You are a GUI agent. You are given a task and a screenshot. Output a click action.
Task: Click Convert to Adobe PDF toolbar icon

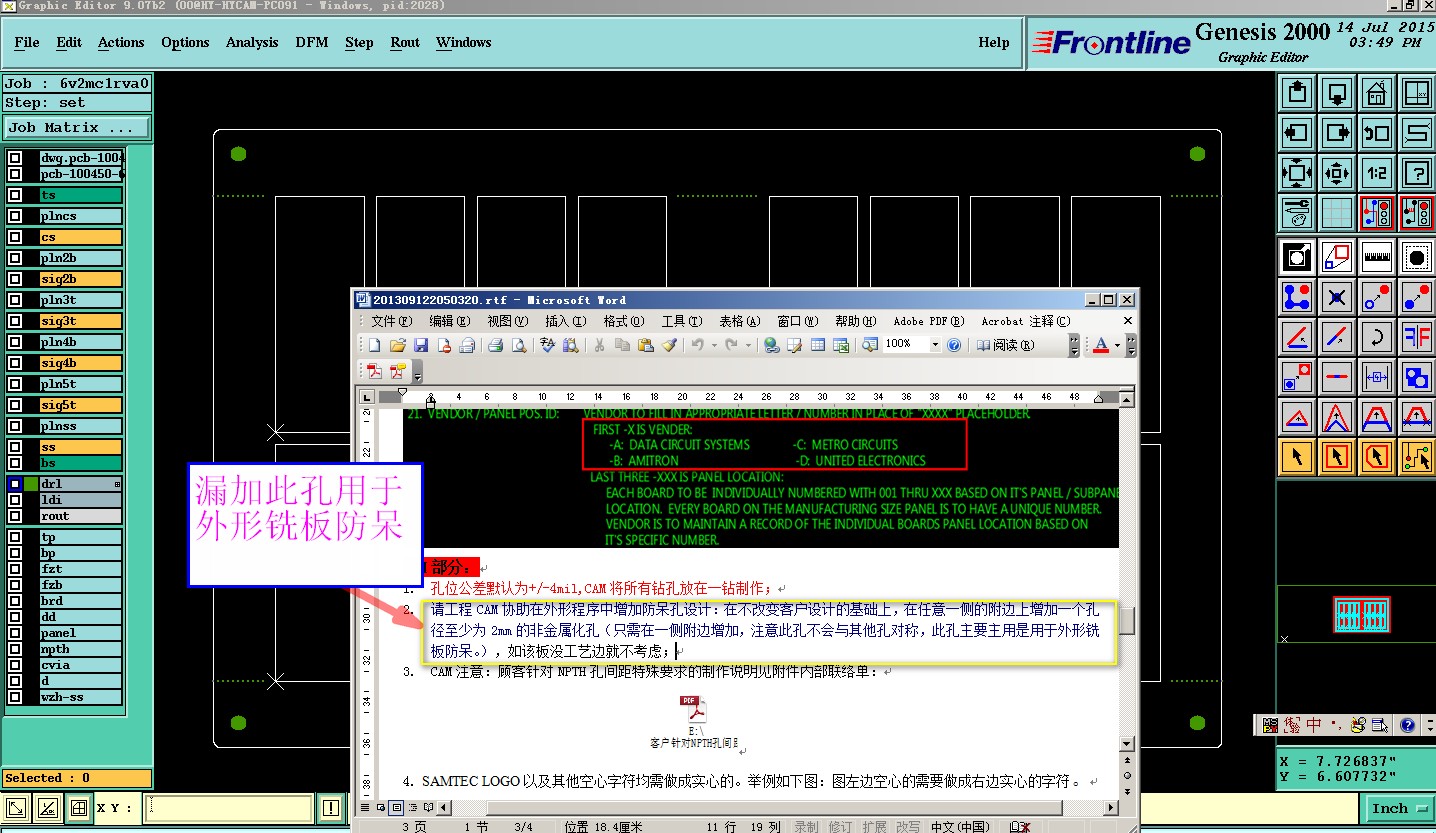pyautogui.click(x=375, y=371)
